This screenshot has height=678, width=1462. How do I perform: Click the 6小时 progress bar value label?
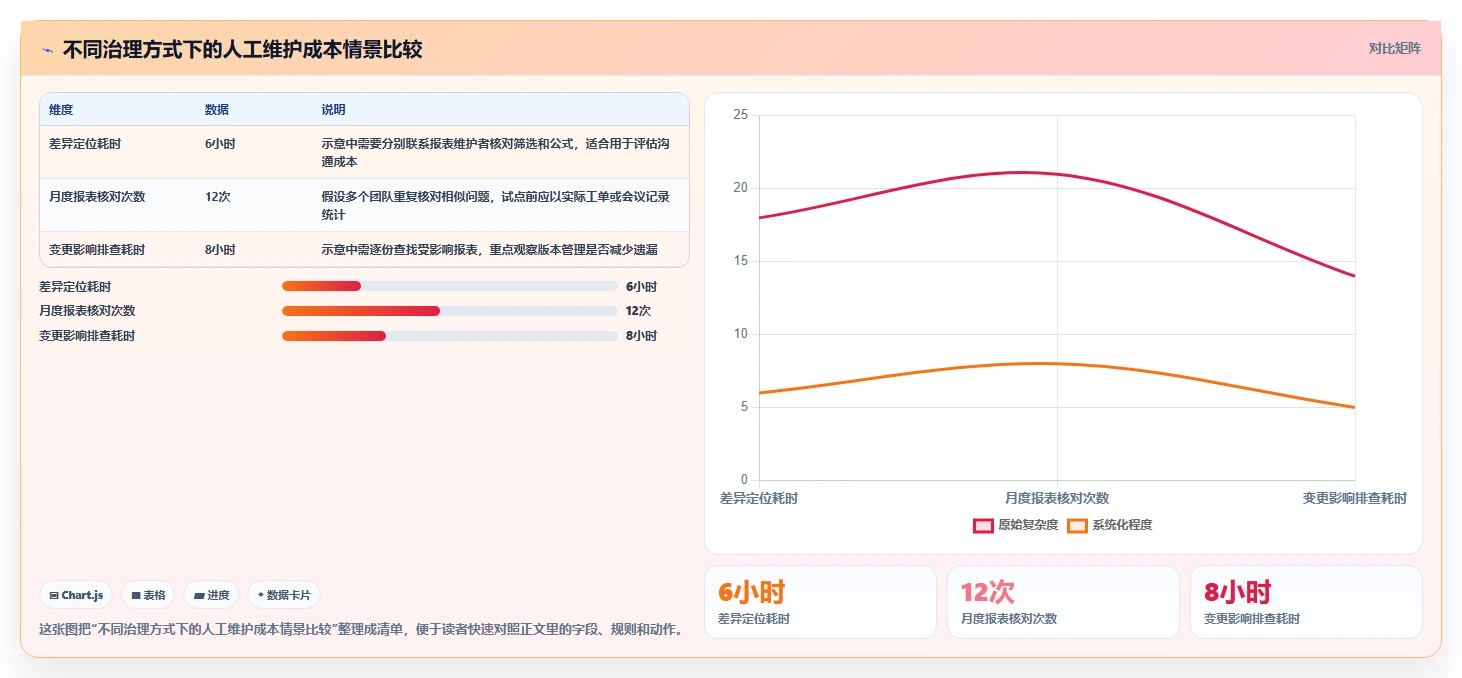[x=641, y=287]
